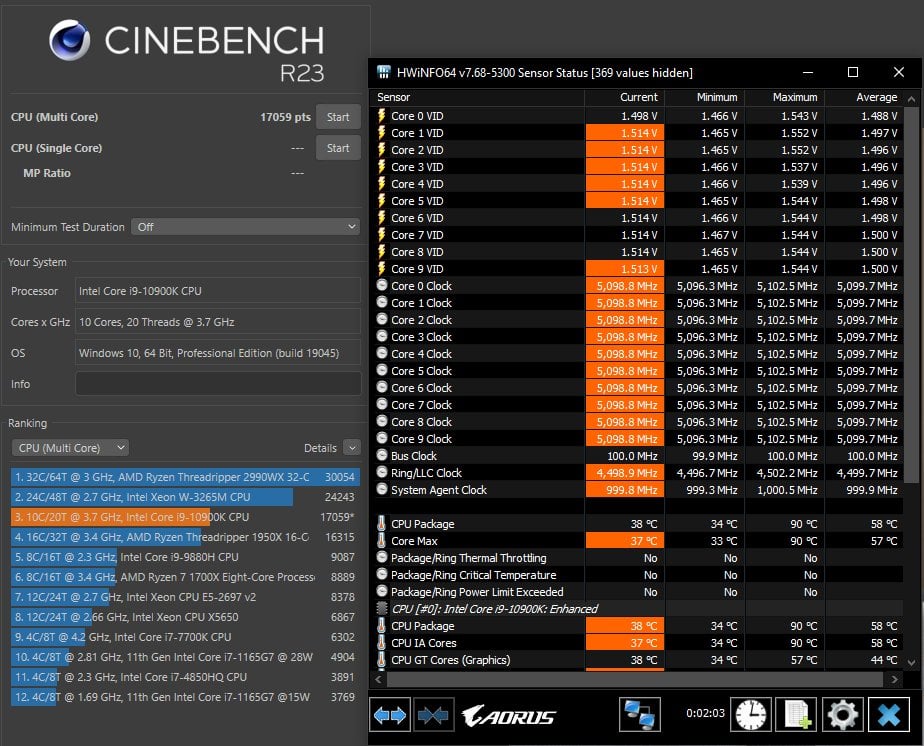Select ranking entry AMD Ryzen Threadripper 1950X
924x746 pixels.
(185, 537)
